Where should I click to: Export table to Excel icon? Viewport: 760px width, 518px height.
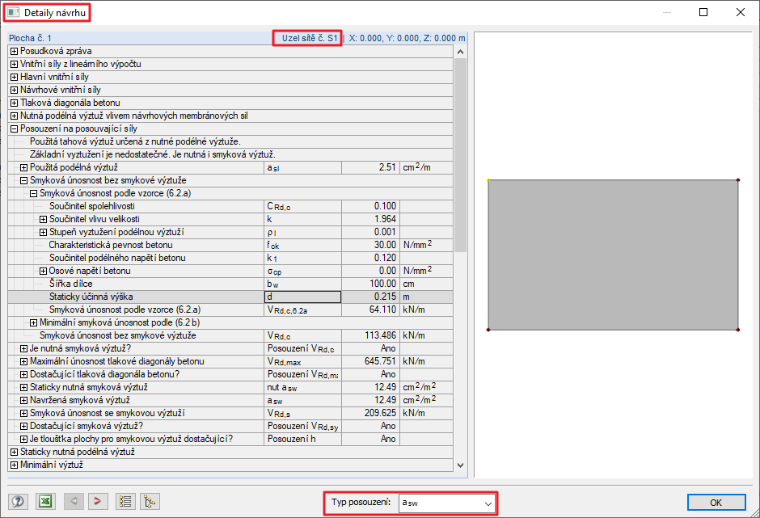(46, 502)
